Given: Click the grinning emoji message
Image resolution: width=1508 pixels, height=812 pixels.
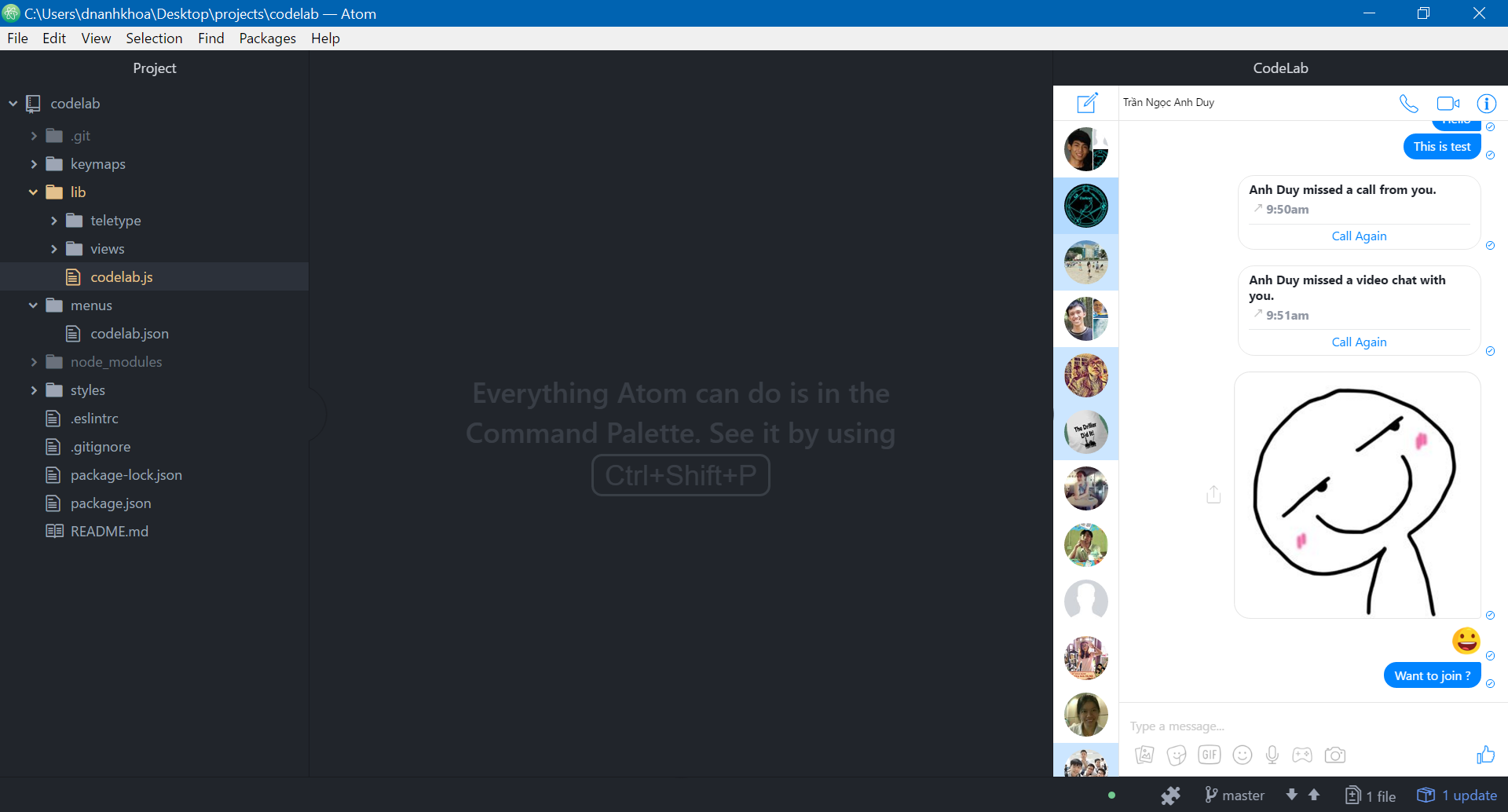Looking at the screenshot, I should (x=1466, y=641).
